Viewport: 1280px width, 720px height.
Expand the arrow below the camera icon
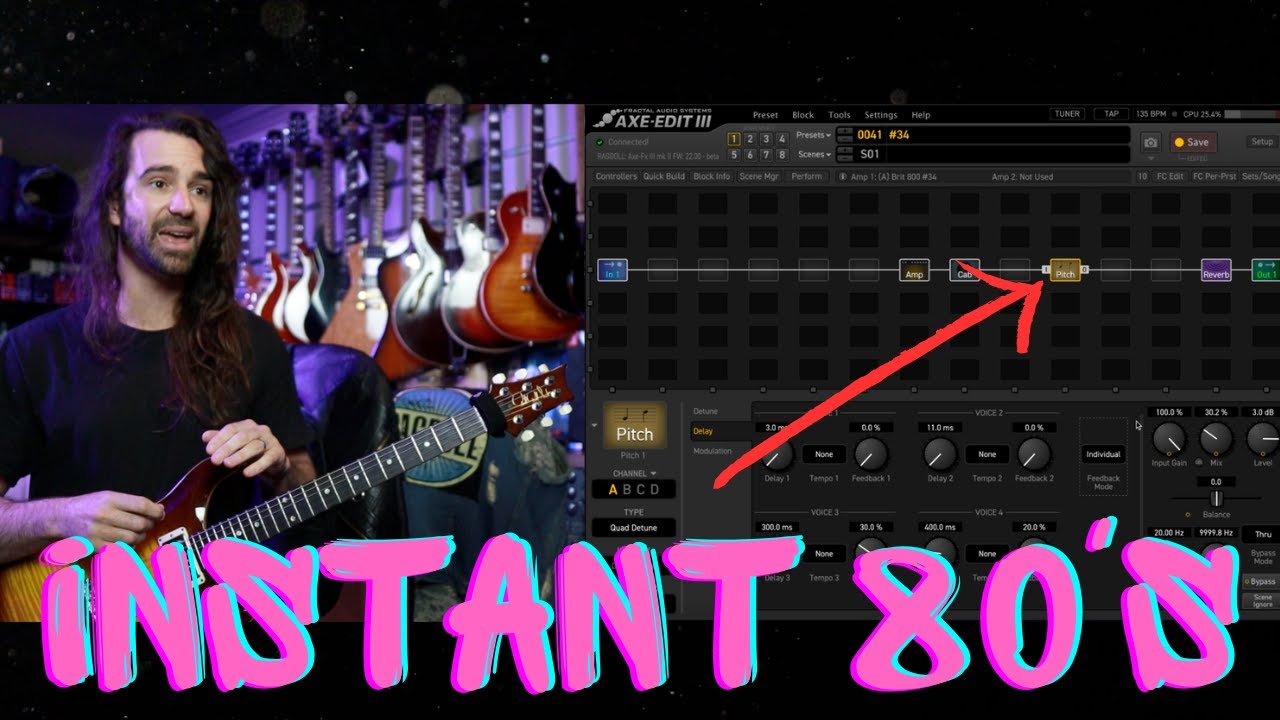coord(1151,159)
